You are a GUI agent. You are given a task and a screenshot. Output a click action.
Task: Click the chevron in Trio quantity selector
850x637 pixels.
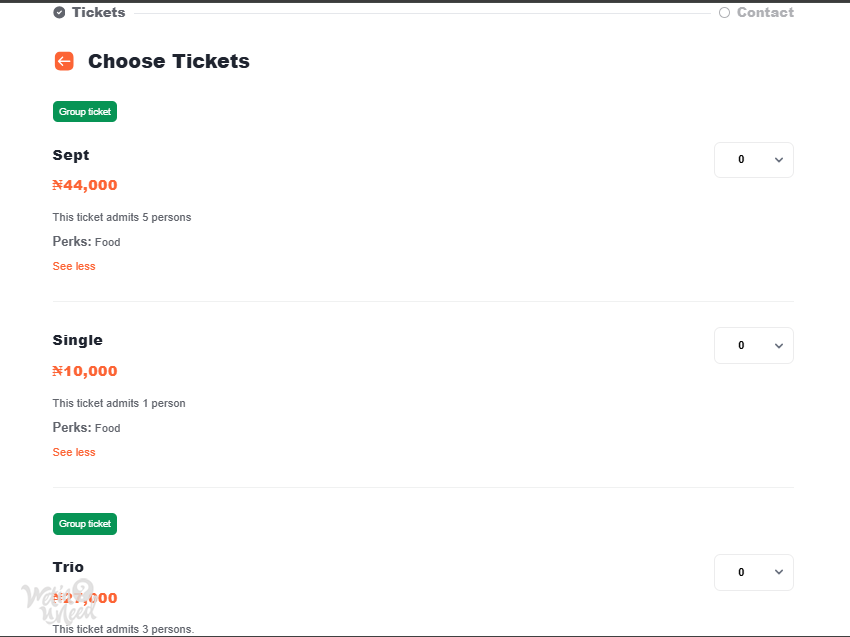coord(779,572)
